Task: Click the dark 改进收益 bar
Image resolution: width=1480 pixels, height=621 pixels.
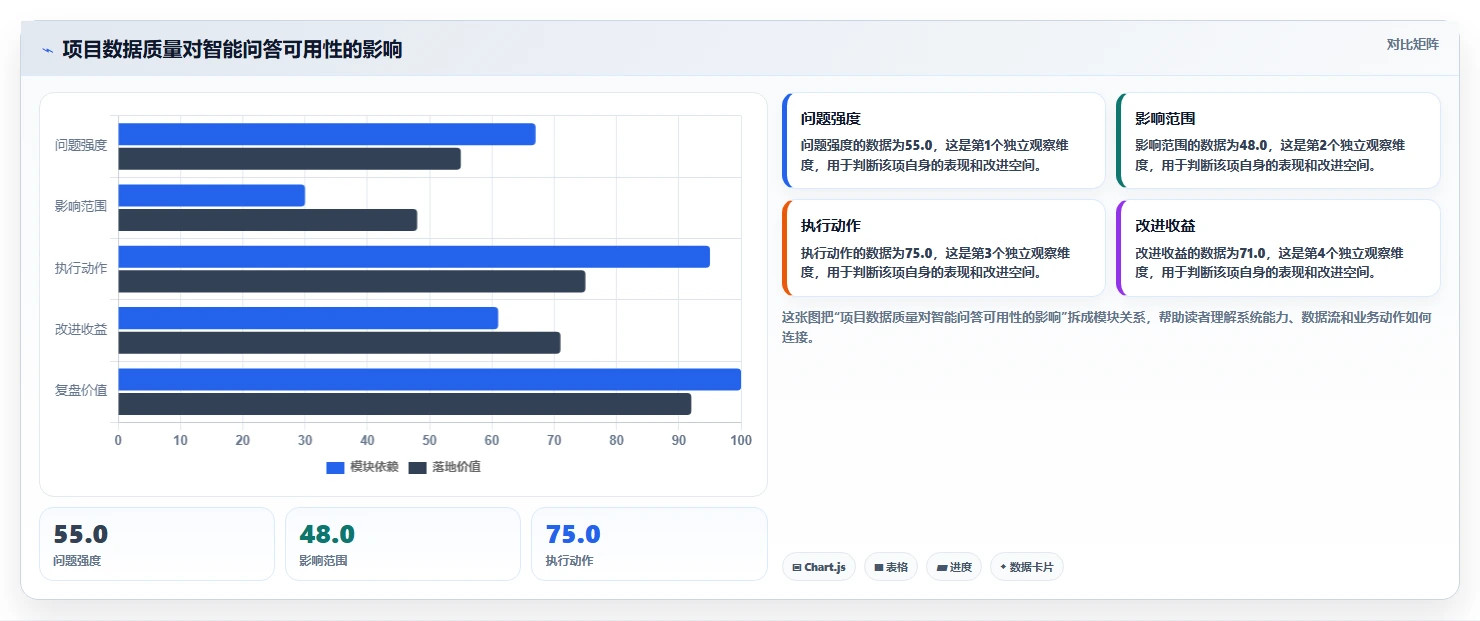Action: pos(340,343)
